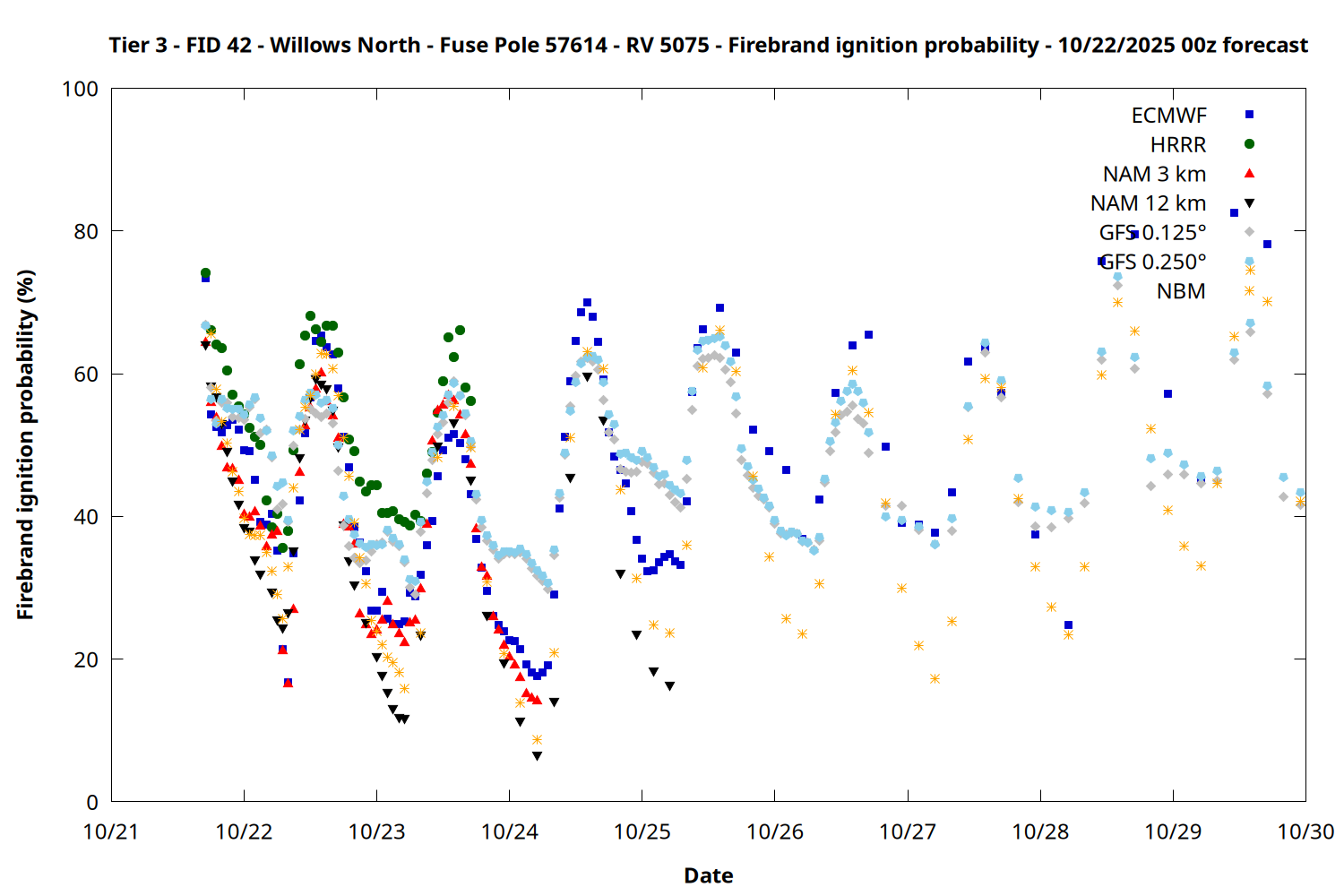Click the 100 y-axis tick label

click(x=80, y=89)
